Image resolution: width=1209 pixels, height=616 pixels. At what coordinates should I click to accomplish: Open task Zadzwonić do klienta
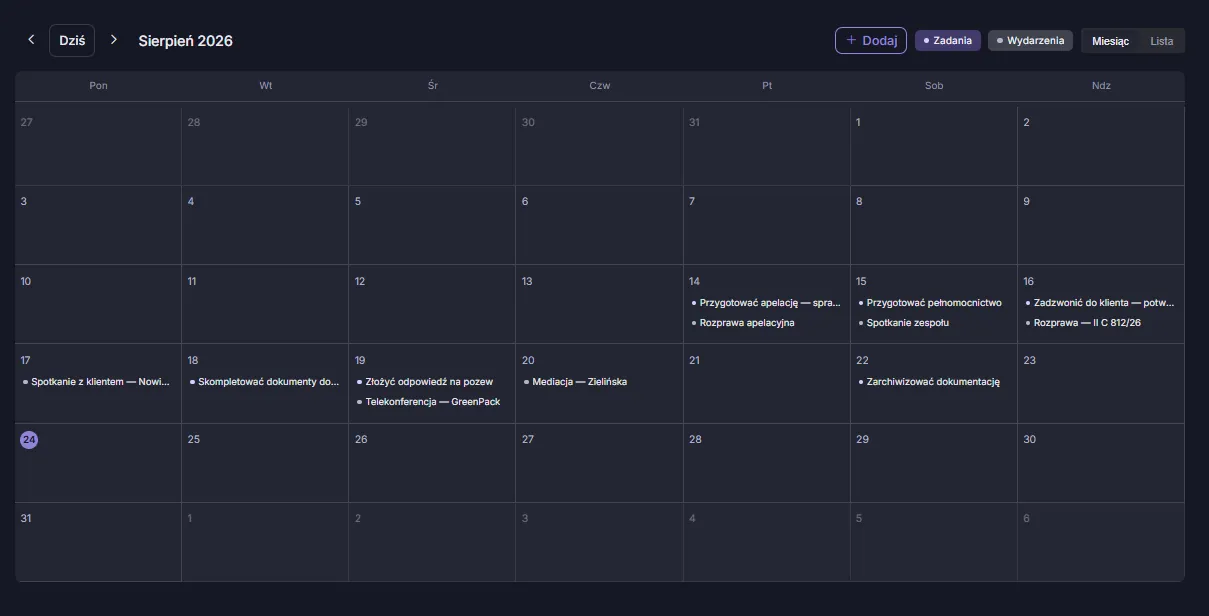coord(1100,302)
